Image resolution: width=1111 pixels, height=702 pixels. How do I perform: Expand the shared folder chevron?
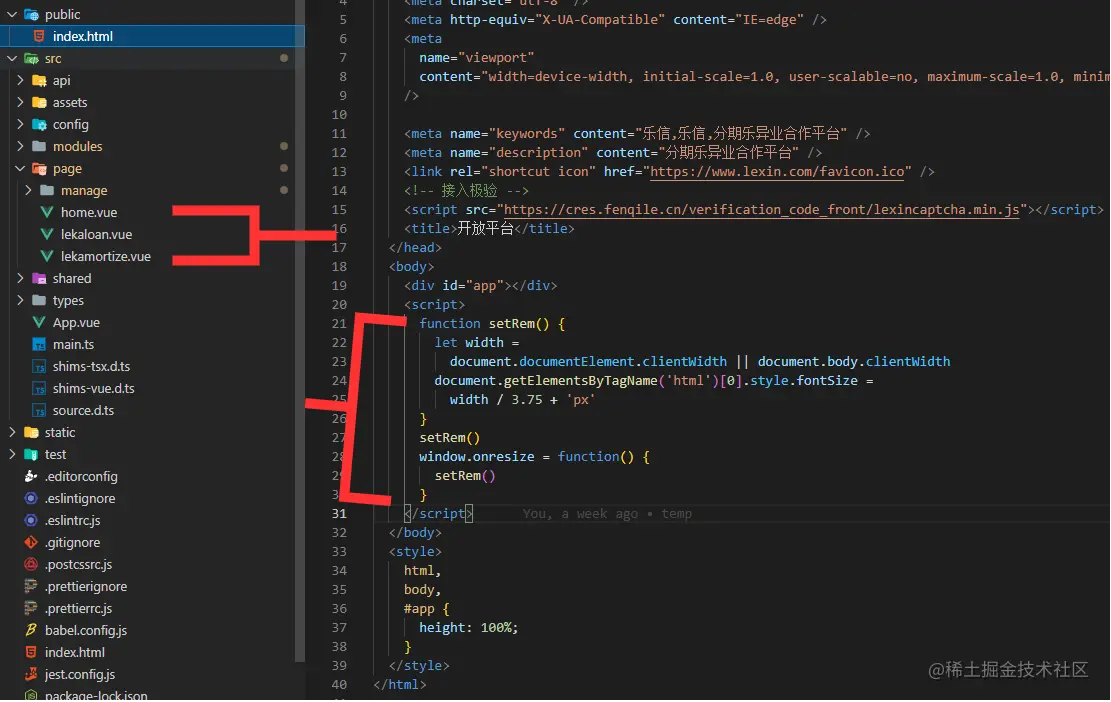(x=21, y=278)
